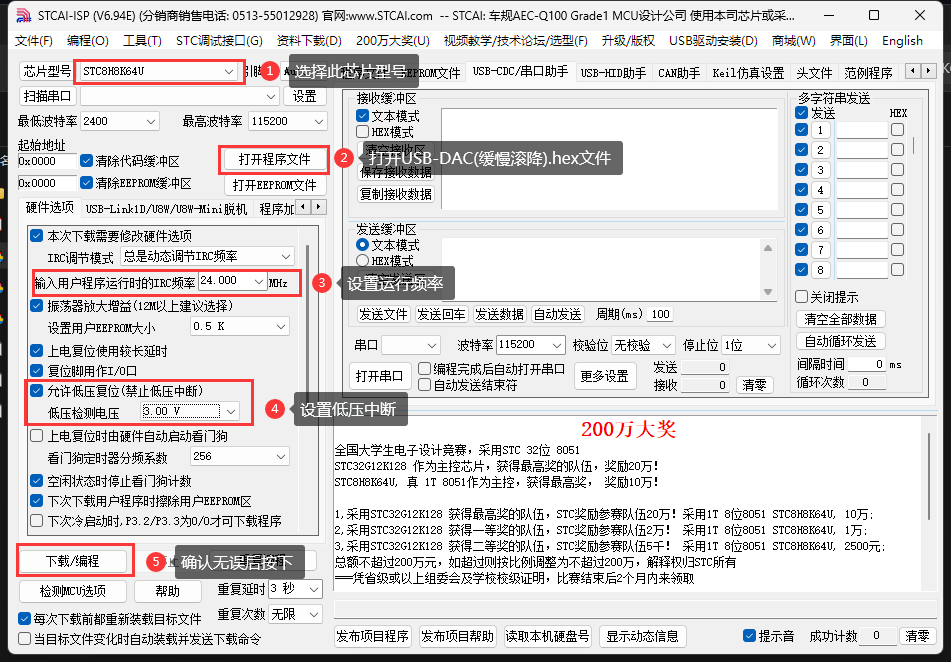Open 低压检测电压 dropdown showing 3.00 V
Screen dimensions: 951x662
tap(190, 411)
